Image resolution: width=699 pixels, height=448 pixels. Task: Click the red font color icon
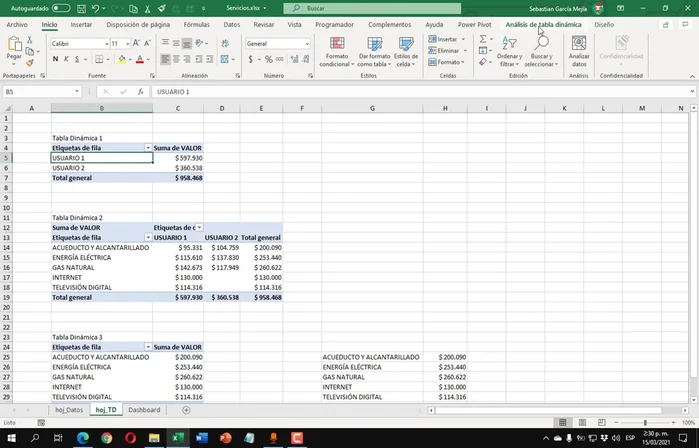(x=140, y=59)
